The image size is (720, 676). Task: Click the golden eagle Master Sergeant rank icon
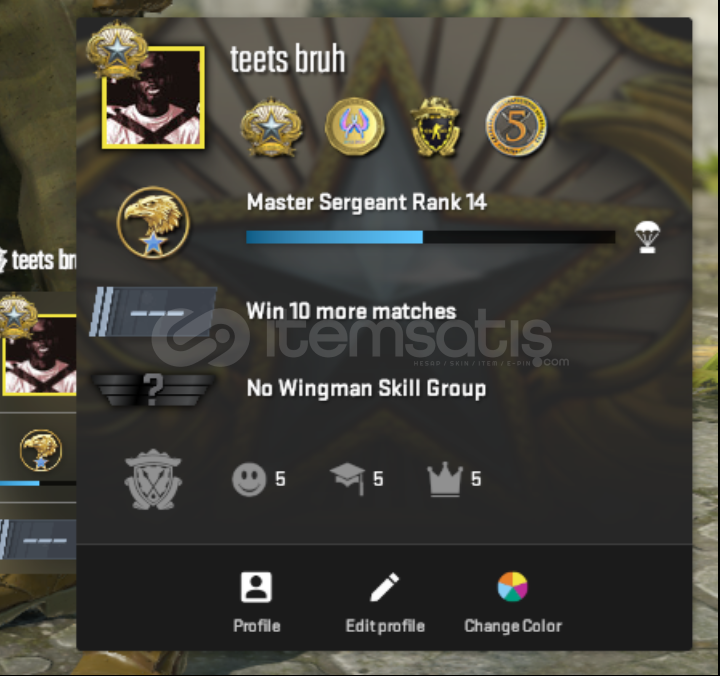coord(153,223)
